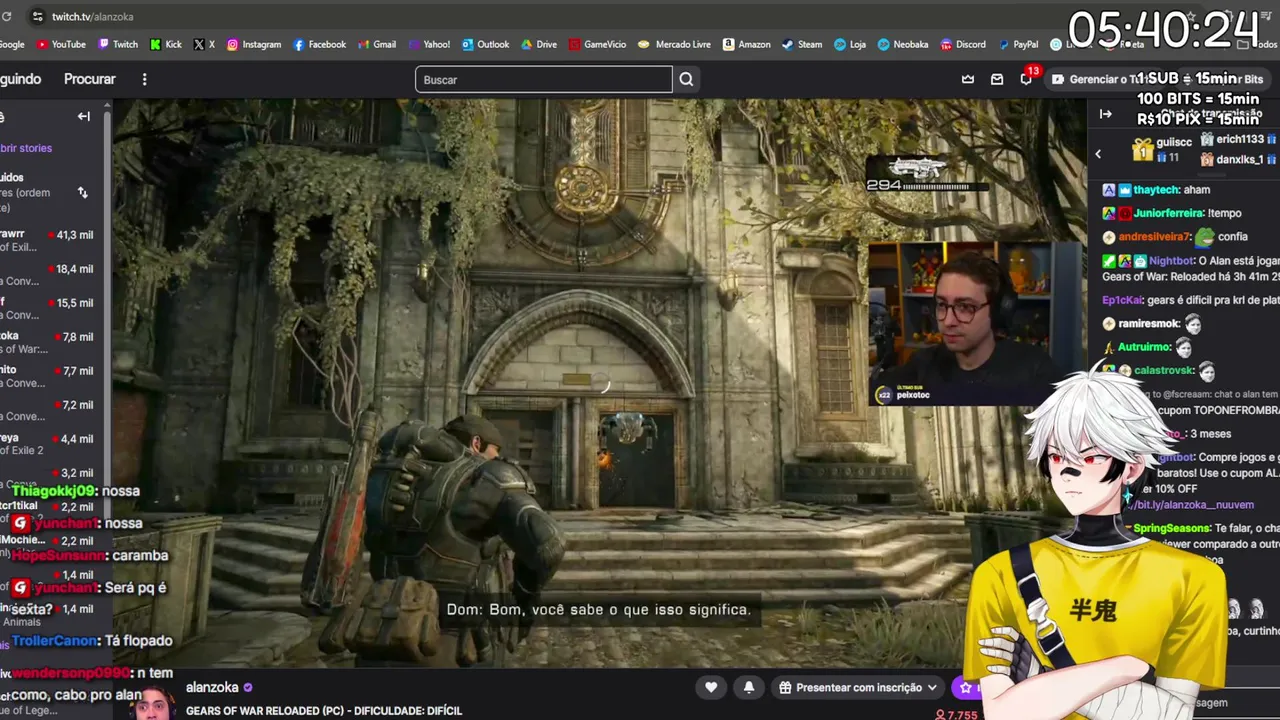Toggle sort order of followed channels
The image size is (1280, 720).
83,192
